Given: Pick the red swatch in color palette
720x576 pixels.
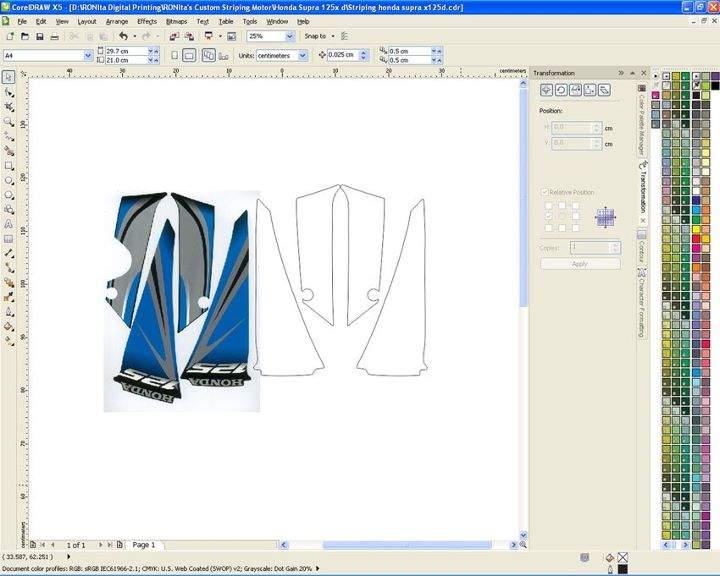Looking at the screenshot, I should (696, 239).
